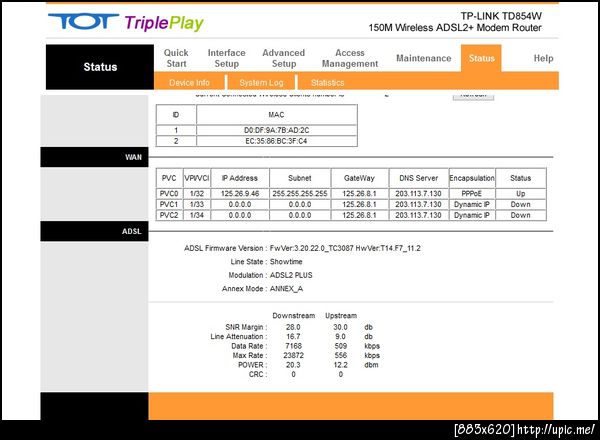
Task: Select the ADSL firmware version string
Action: click(345, 248)
